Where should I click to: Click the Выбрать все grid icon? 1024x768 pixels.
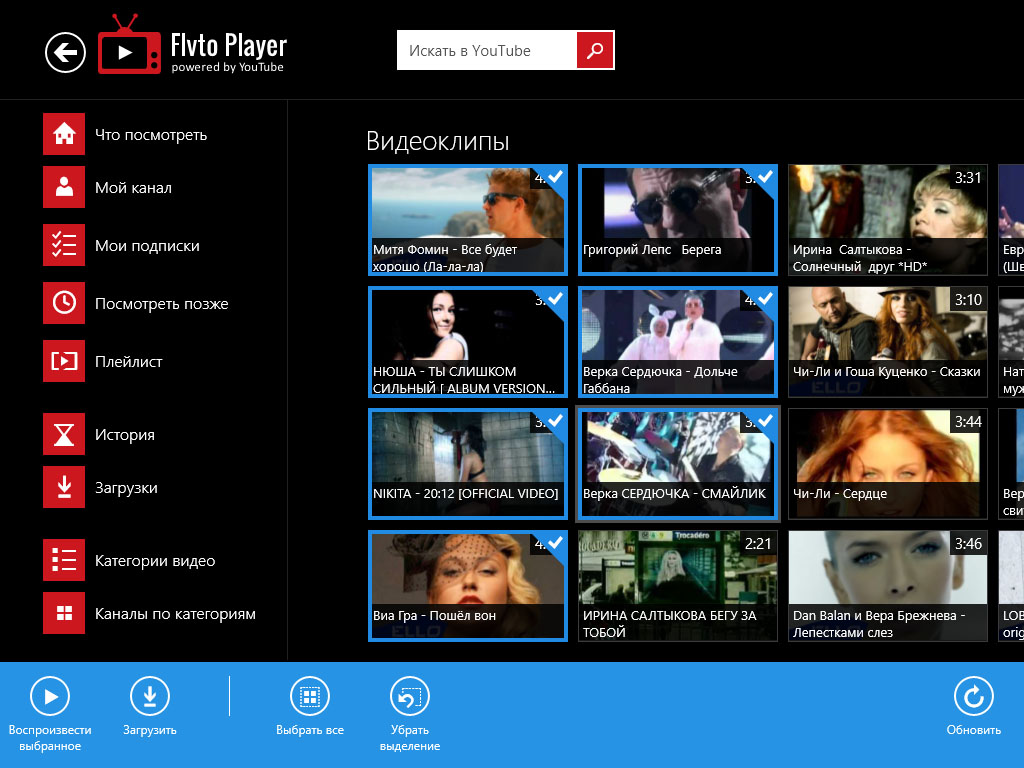pyautogui.click(x=310, y=697)
